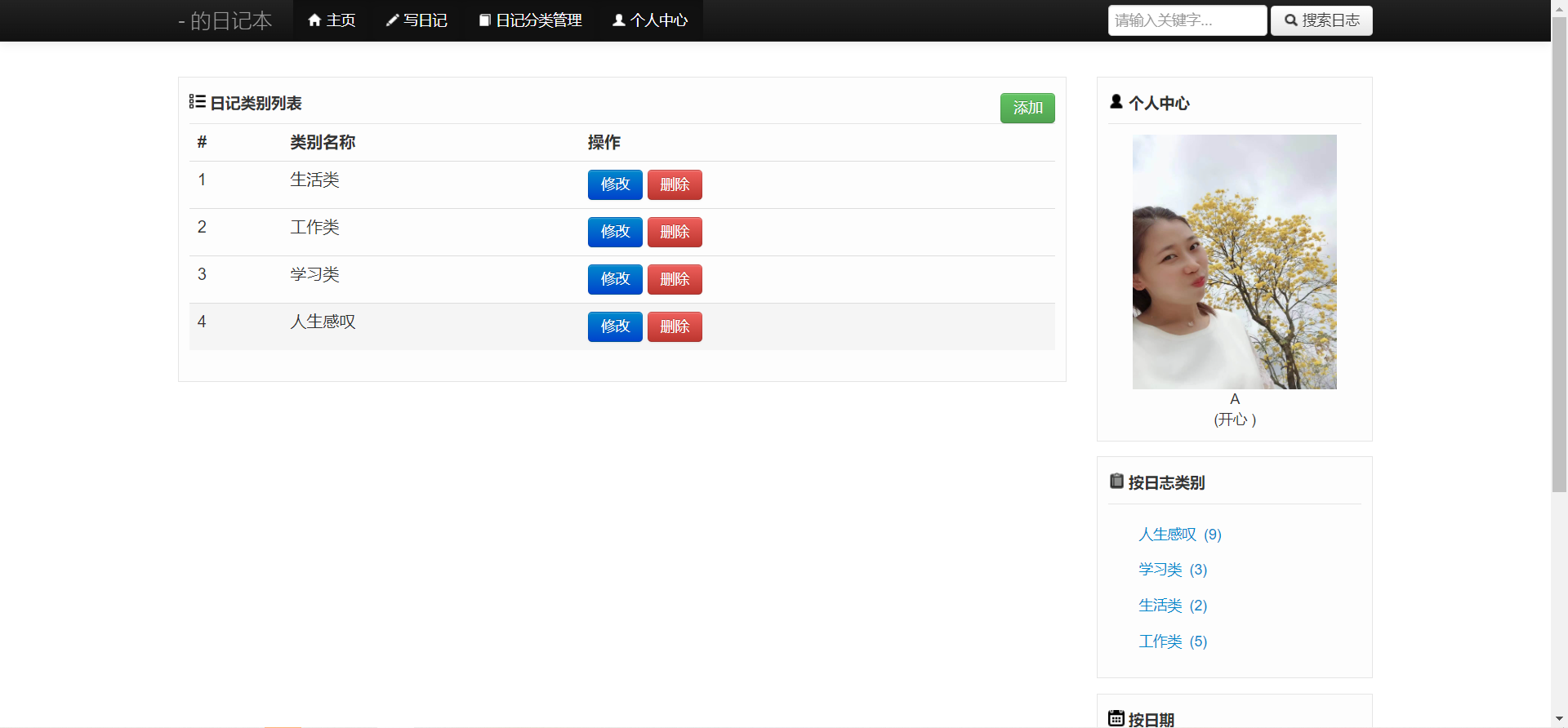Click the clipboard icon beside 按日志类别
The image size is (1568, 728).
coord(1116,482)
